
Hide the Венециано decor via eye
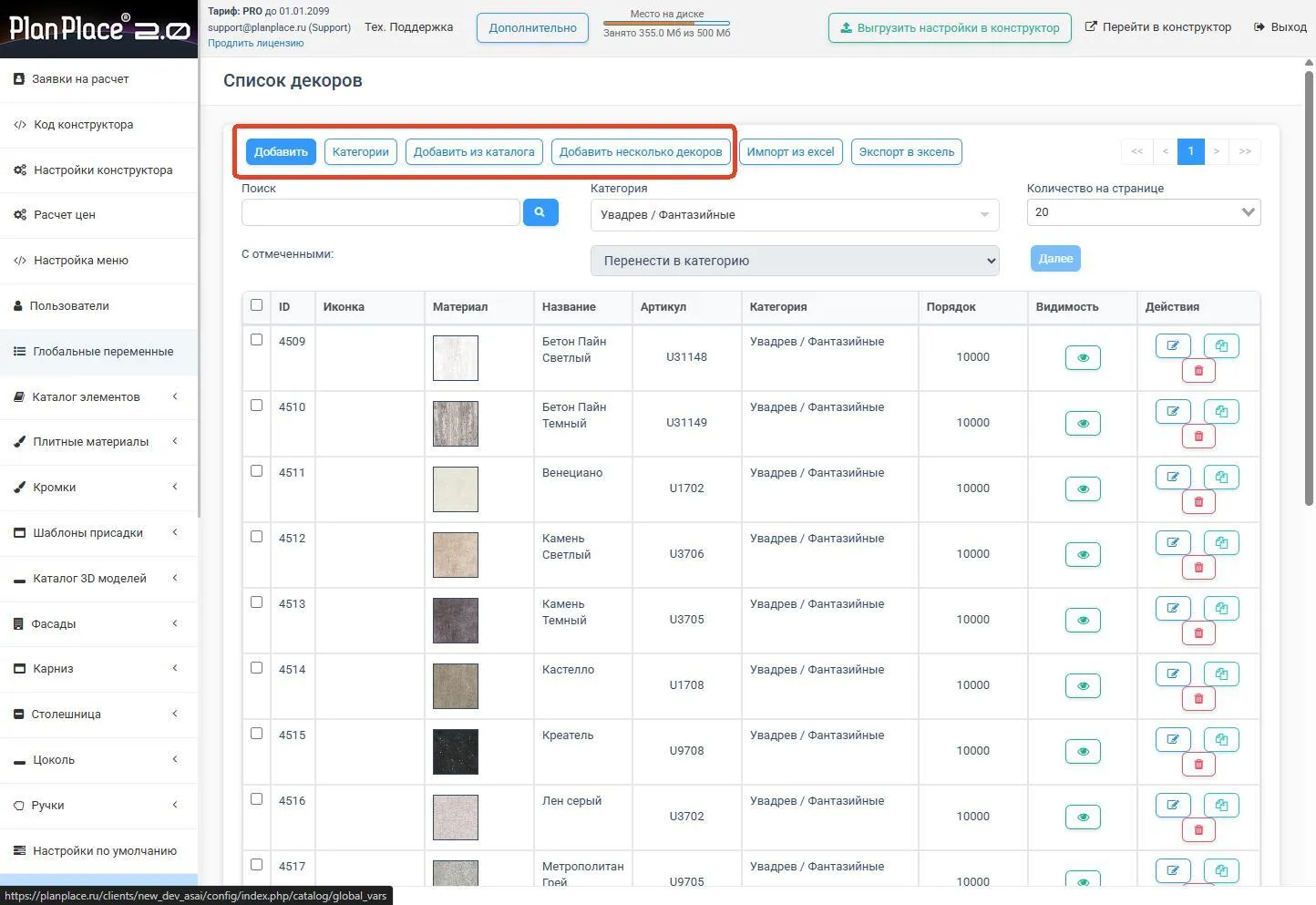1083,489
